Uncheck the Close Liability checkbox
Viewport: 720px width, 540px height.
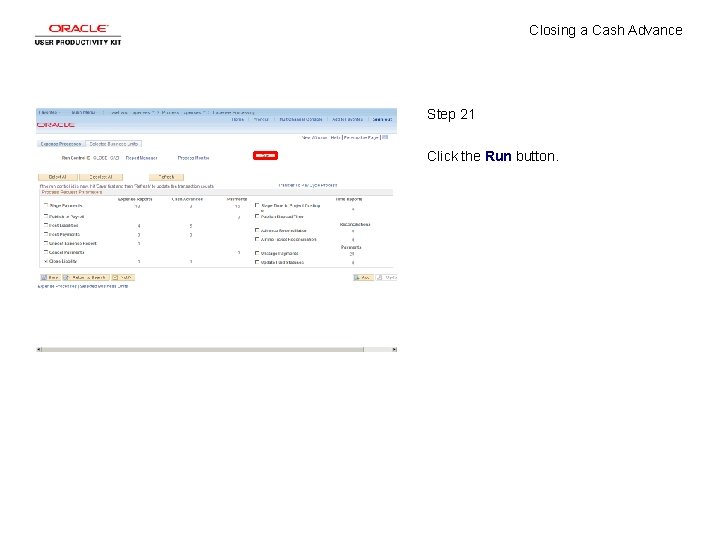pyautogui.click(x=46, y=261)
